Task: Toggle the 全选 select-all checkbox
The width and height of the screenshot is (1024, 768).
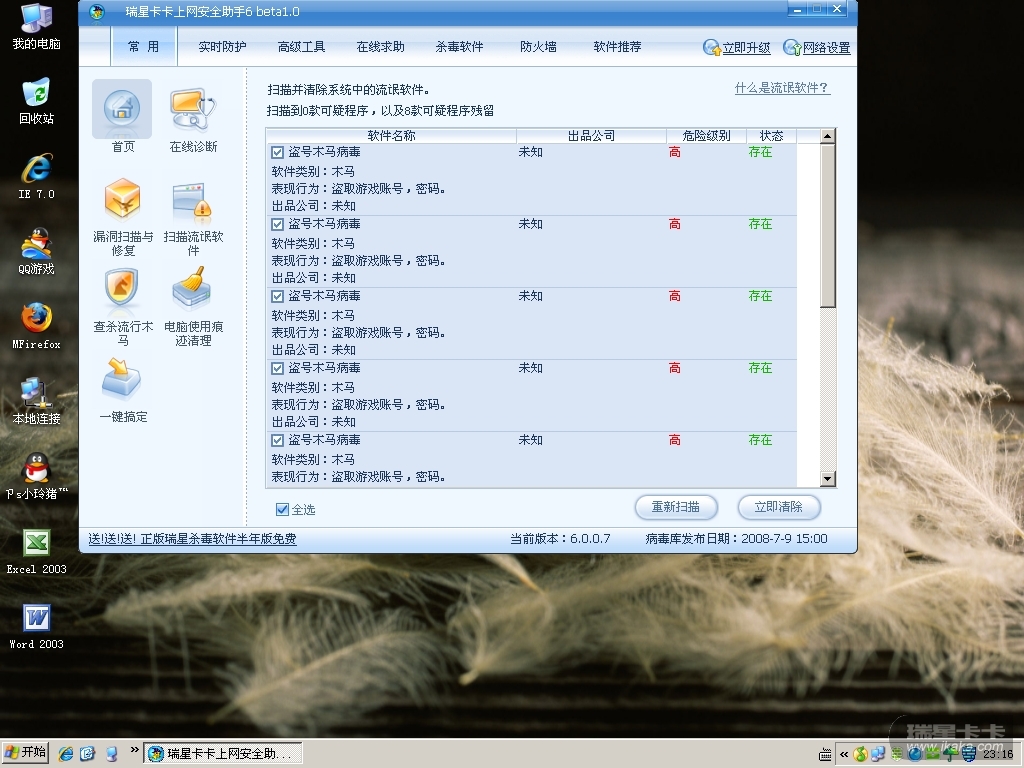Action: (282, 509)
